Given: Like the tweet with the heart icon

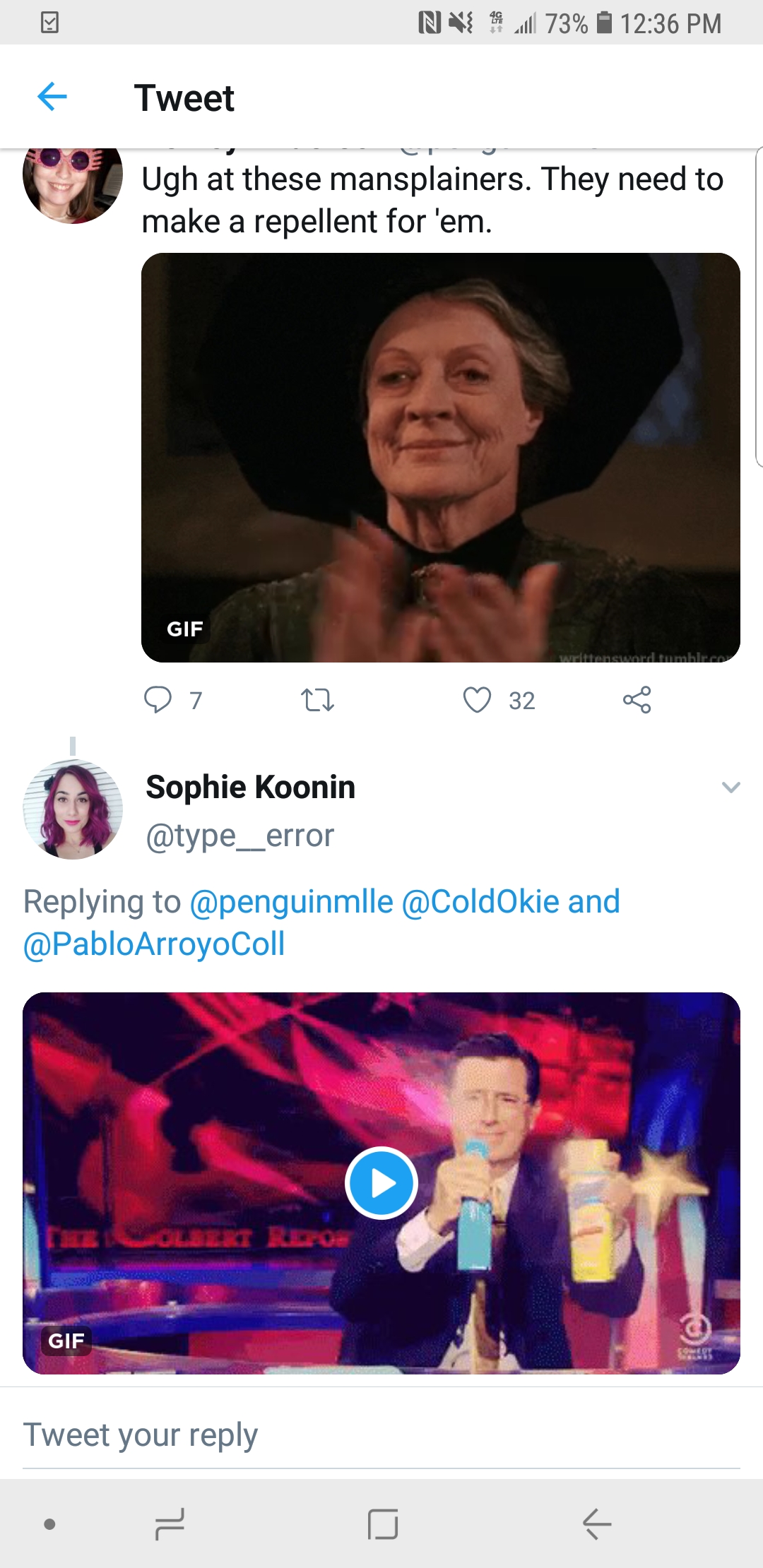Looking at the screenshot, I should click(477, 700).
